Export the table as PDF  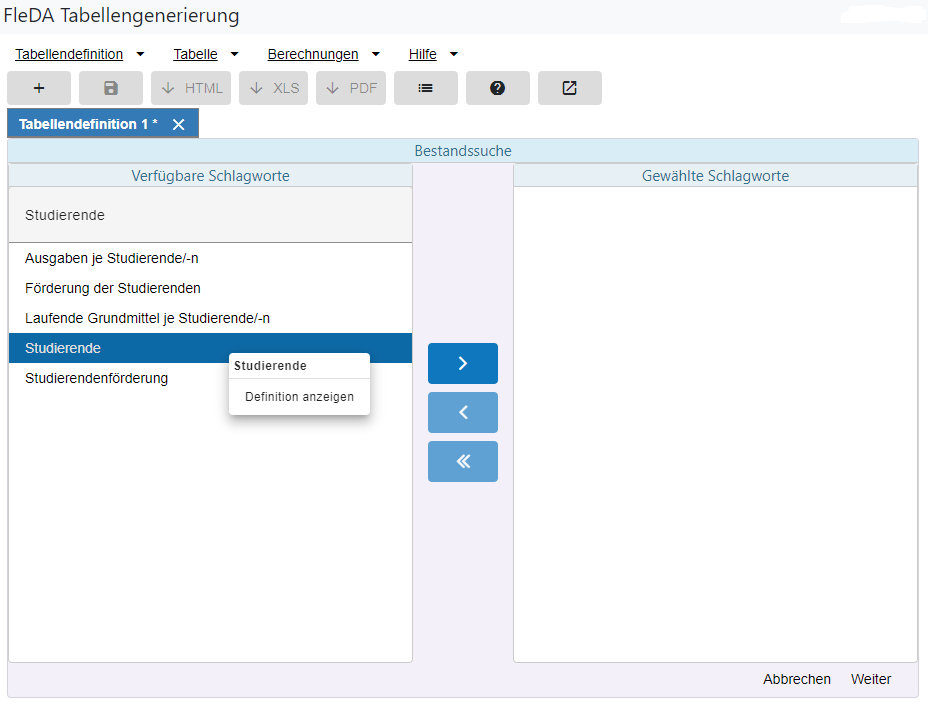point(351,88)
